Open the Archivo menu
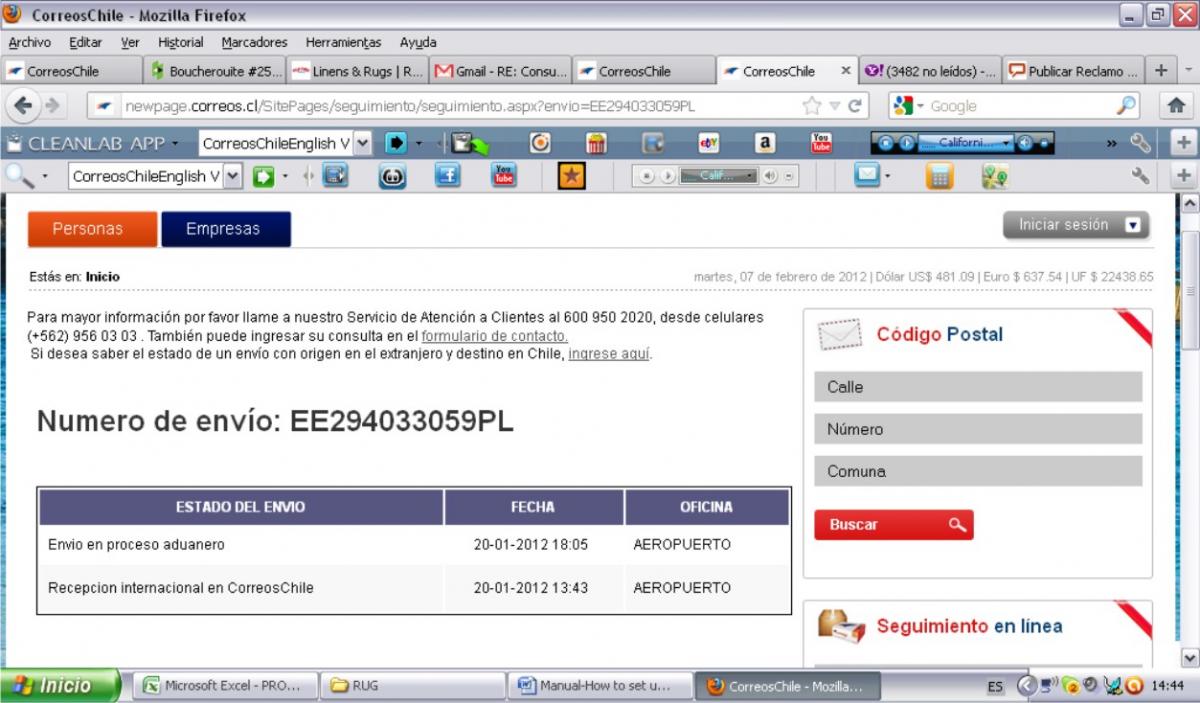1200x703 pixels. click(x=29, y=42)
